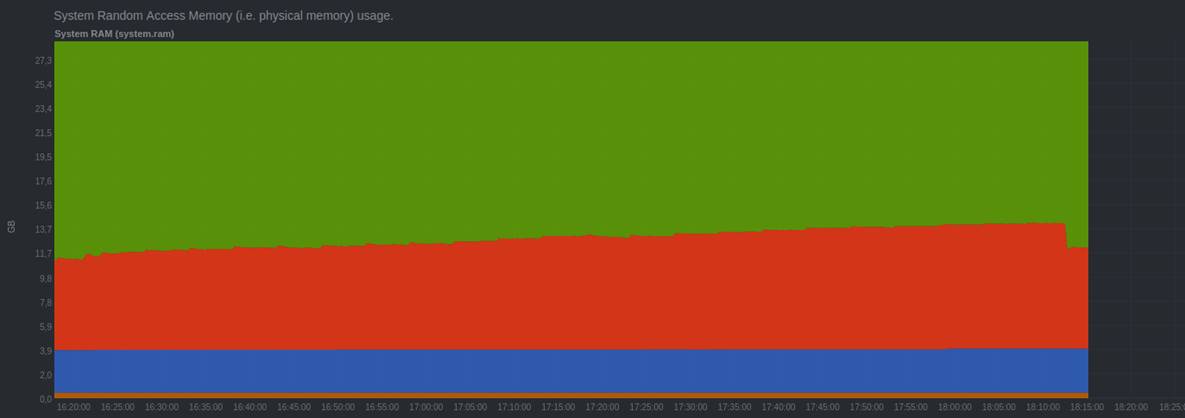The image size is (1185, 418).
Task: Click the 21,5 y-axis value
Action: 43,133
